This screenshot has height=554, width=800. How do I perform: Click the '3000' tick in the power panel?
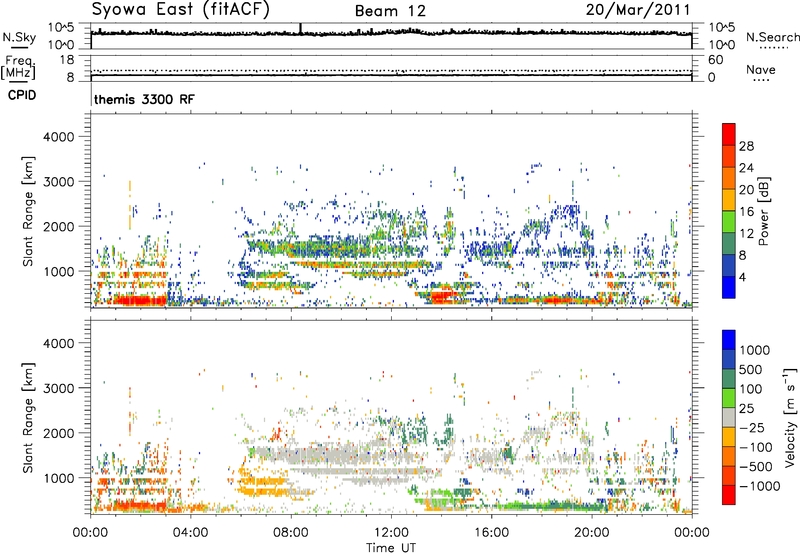(59, 182)
